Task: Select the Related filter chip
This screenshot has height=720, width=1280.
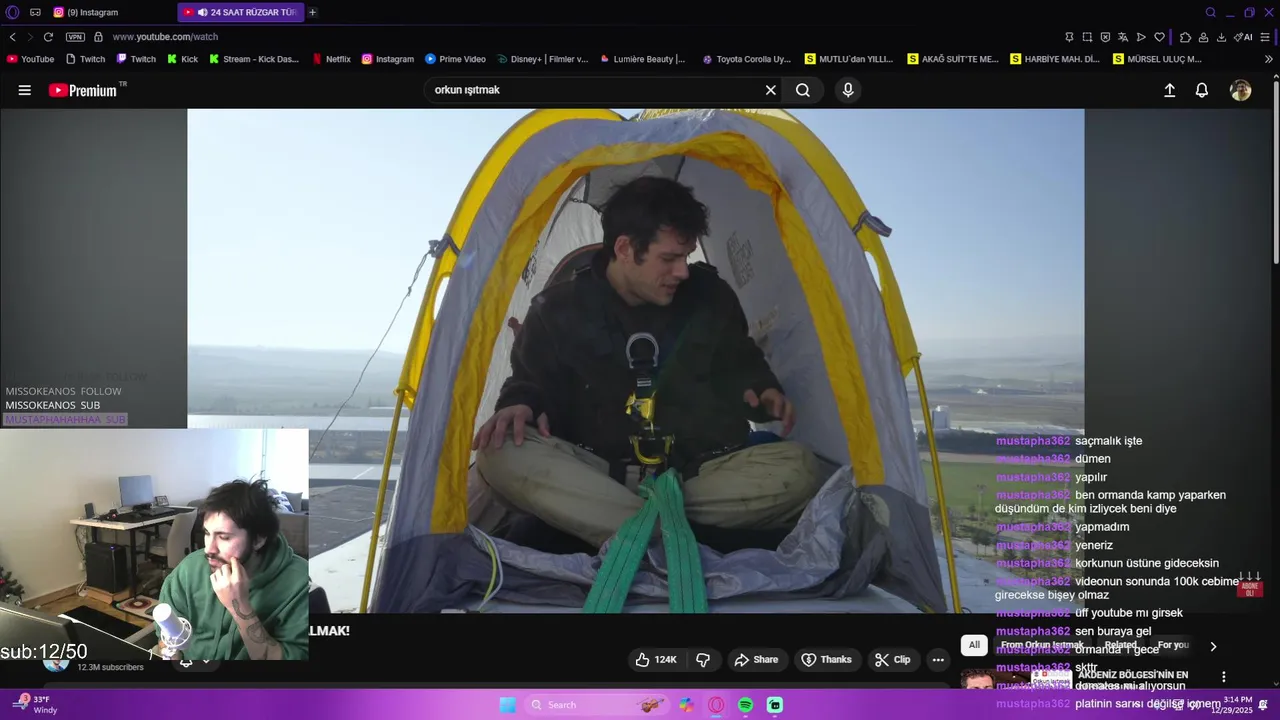Action: [x=1121, y=645]
